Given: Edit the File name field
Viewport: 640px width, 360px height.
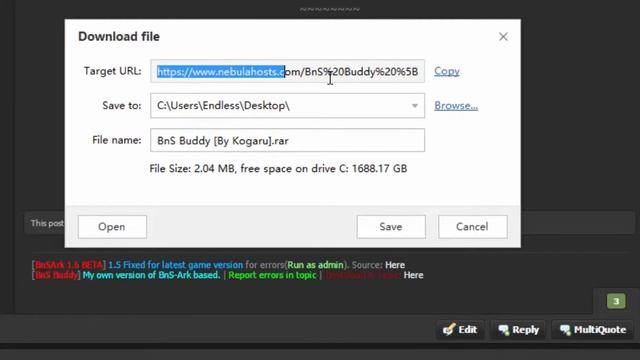Looking at the screenshot, I should click(x=287, y=140).
